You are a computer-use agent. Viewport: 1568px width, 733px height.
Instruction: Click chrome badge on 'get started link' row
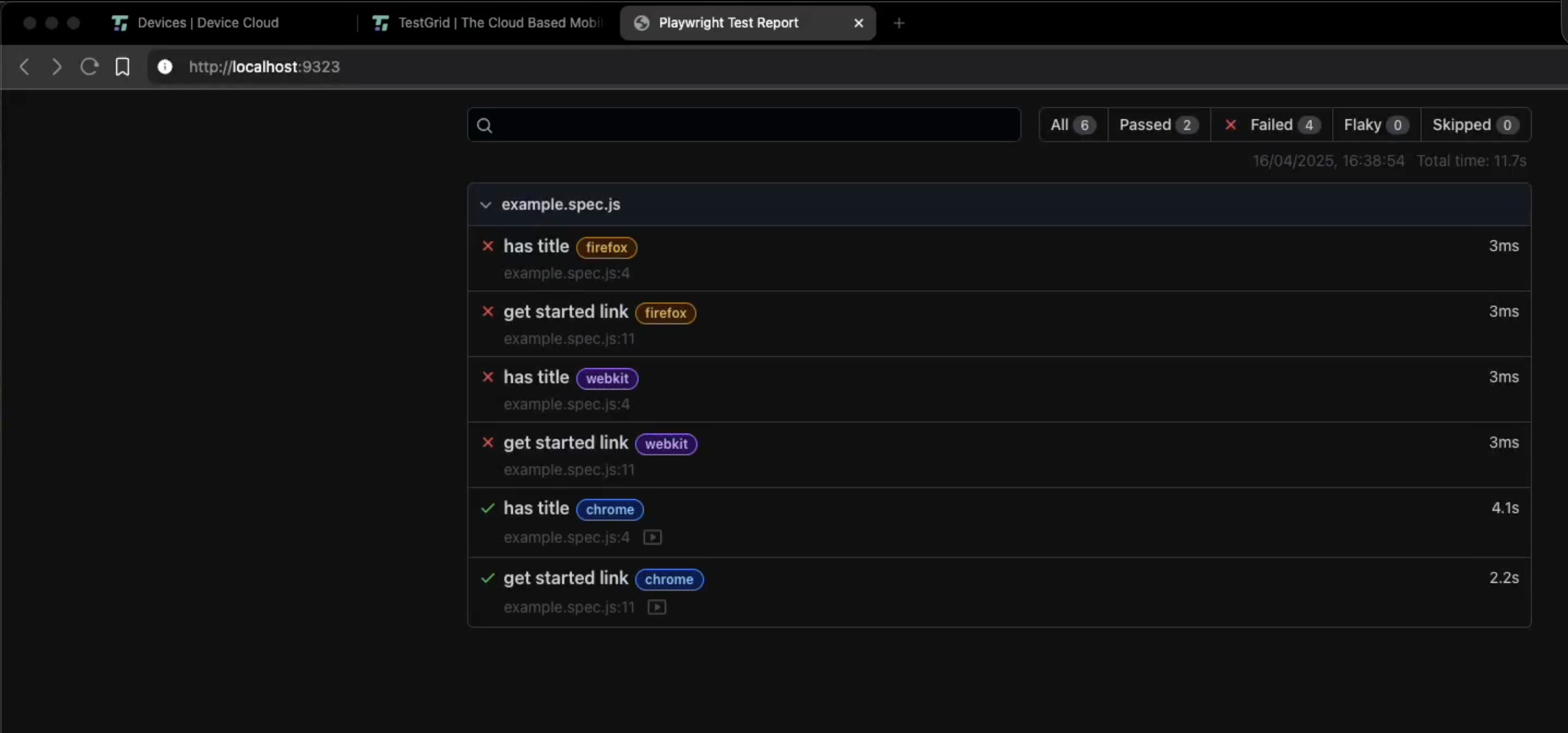[669, 580]
